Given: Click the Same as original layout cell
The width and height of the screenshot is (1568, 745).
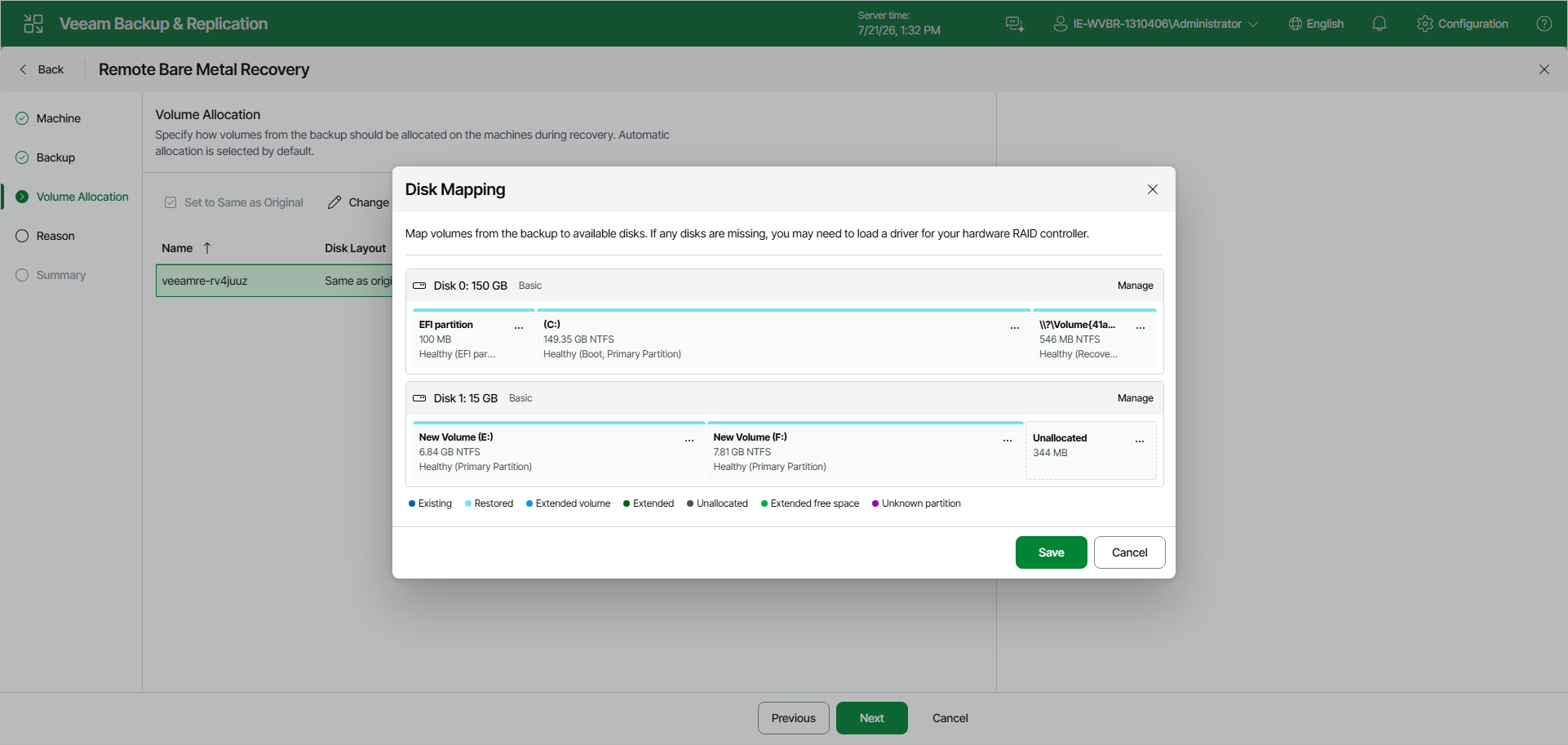Looking at the screenshot, I should tap(358, 281).
